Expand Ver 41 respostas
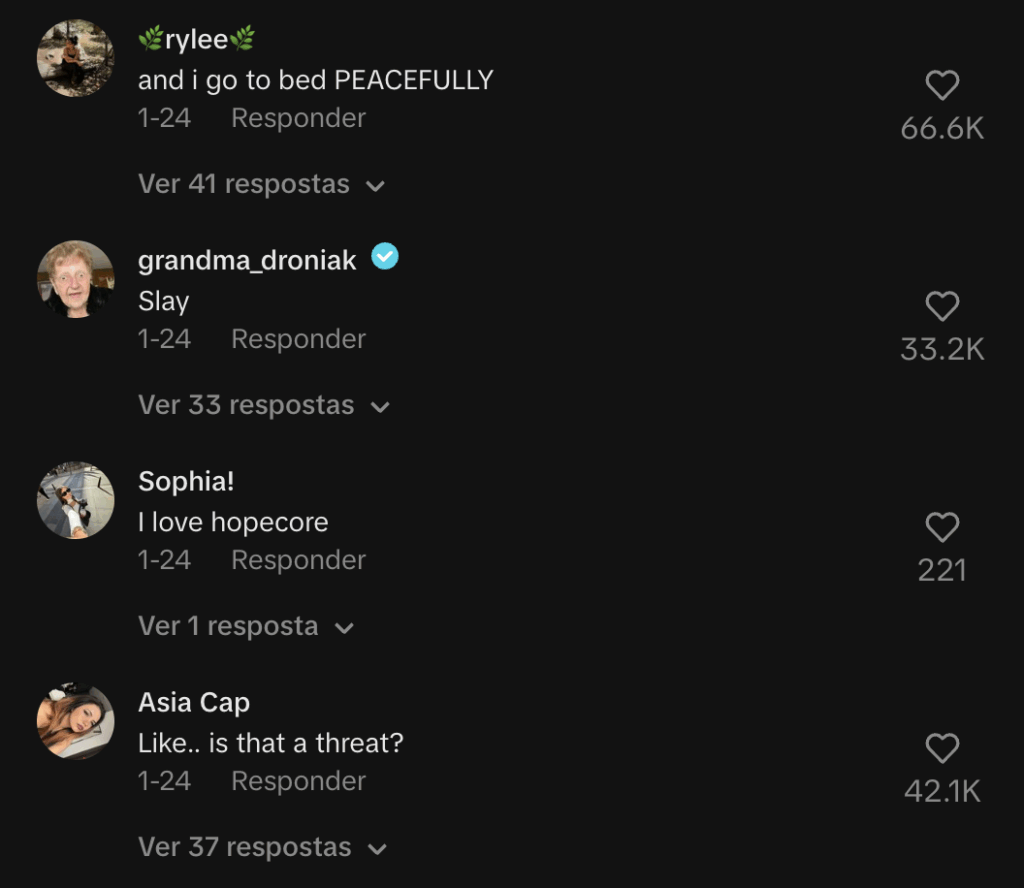 261,185
